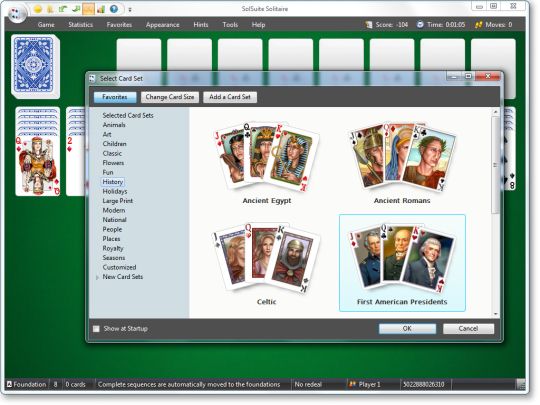This screenshot has width=540, height=405.
Task: Select Places category
Action: 111,239
